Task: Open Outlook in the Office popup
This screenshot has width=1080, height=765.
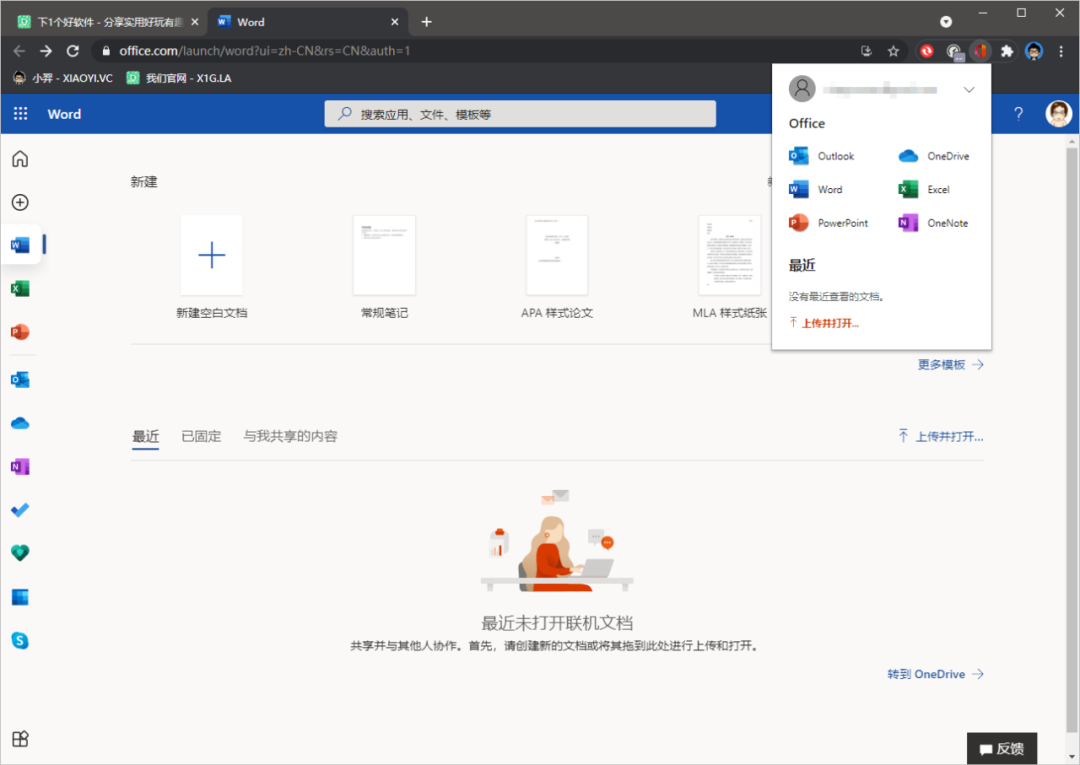Action: (822, 156)
